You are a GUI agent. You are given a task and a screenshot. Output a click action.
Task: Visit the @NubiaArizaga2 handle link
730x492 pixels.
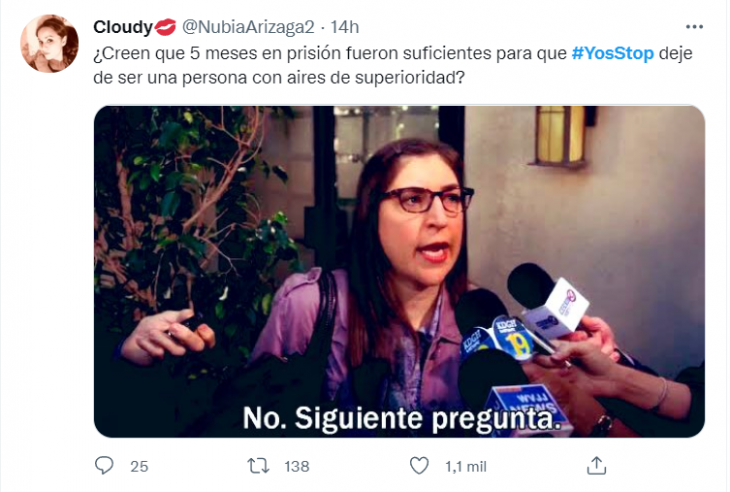[x=248, y=27]
